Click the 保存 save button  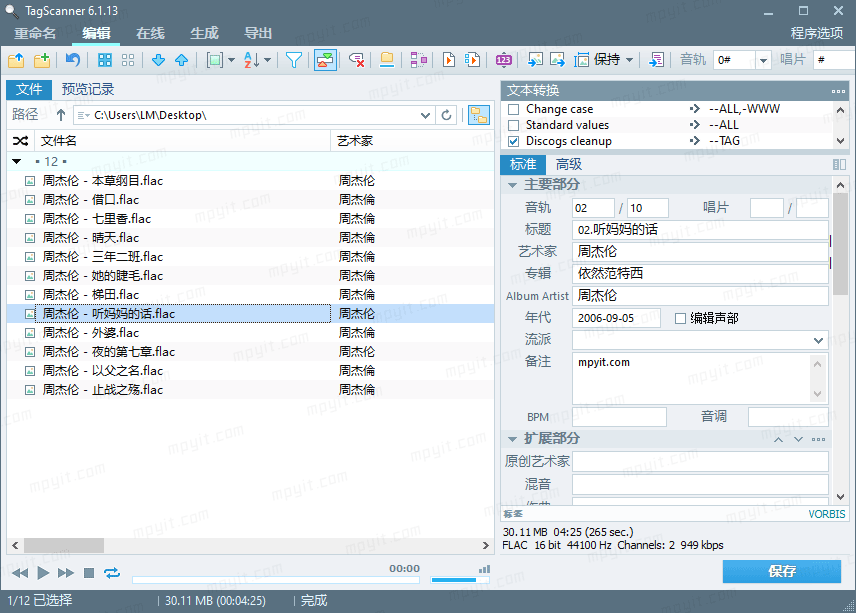pyautogui.click(x=782, y=571)
